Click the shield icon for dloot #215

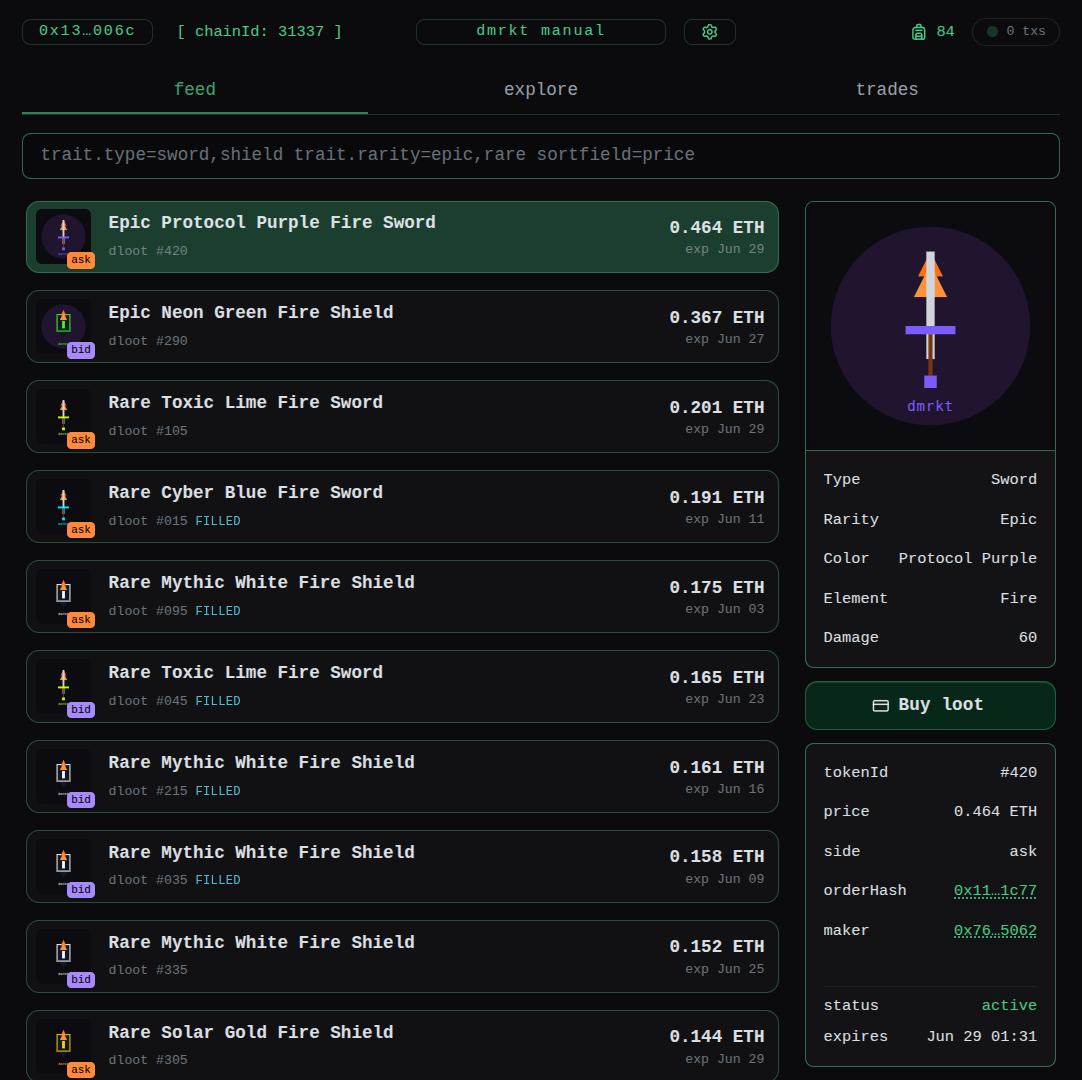63,776
